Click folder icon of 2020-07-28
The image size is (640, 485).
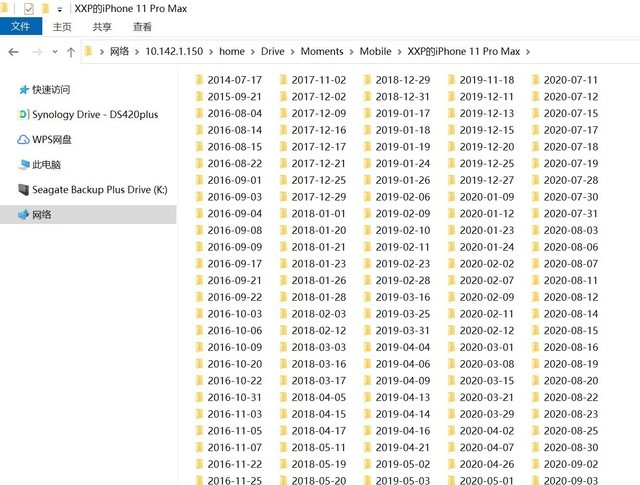(x=536, y=180)
